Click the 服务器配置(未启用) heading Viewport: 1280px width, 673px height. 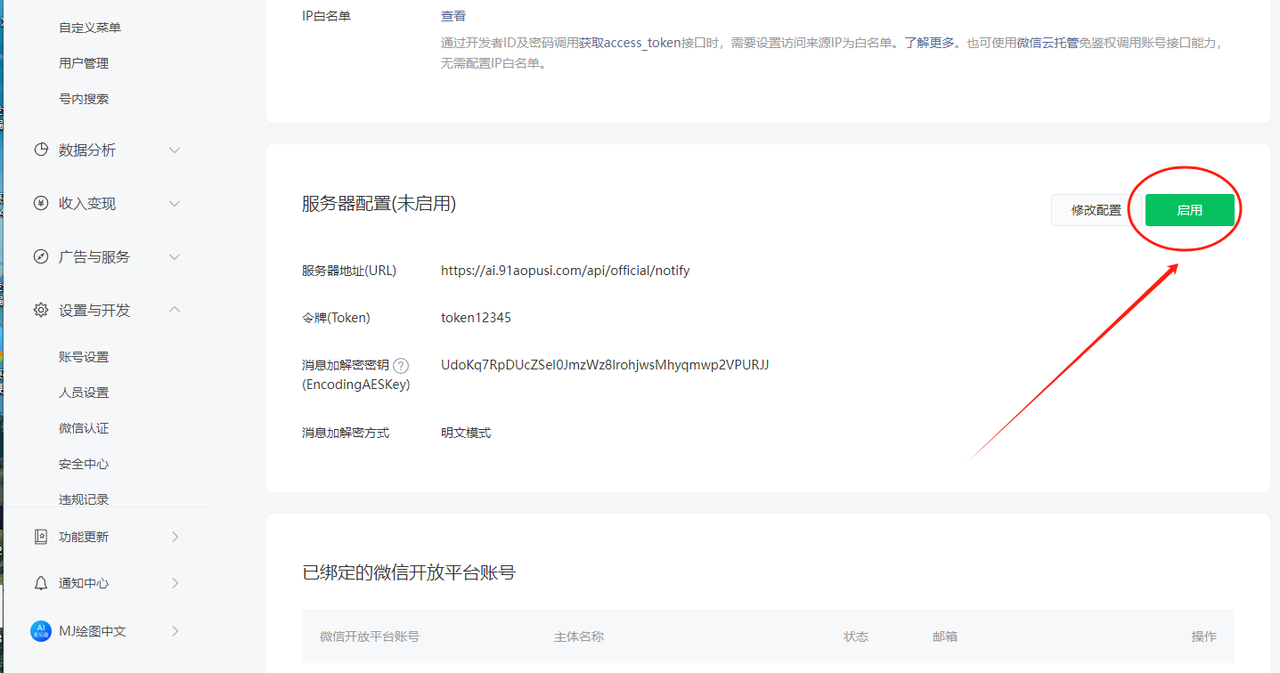(x=379, y=203)
